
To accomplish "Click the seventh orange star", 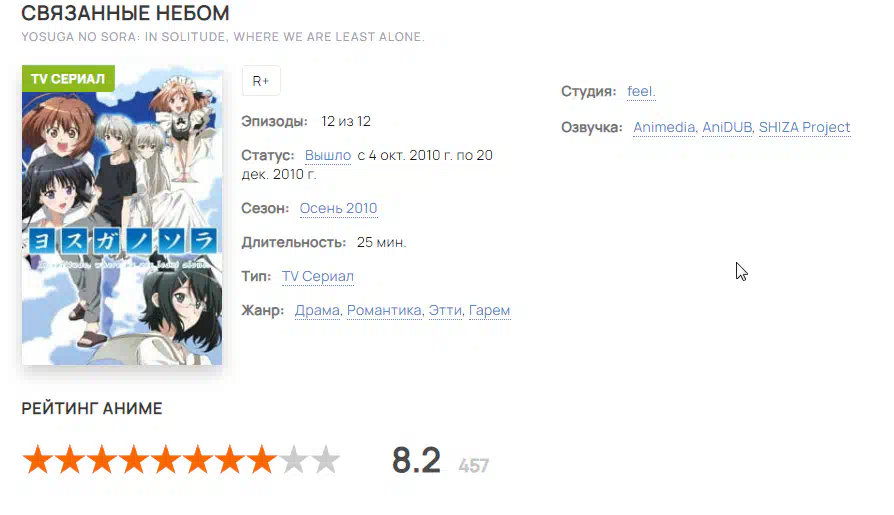I will tap(230, 460).
